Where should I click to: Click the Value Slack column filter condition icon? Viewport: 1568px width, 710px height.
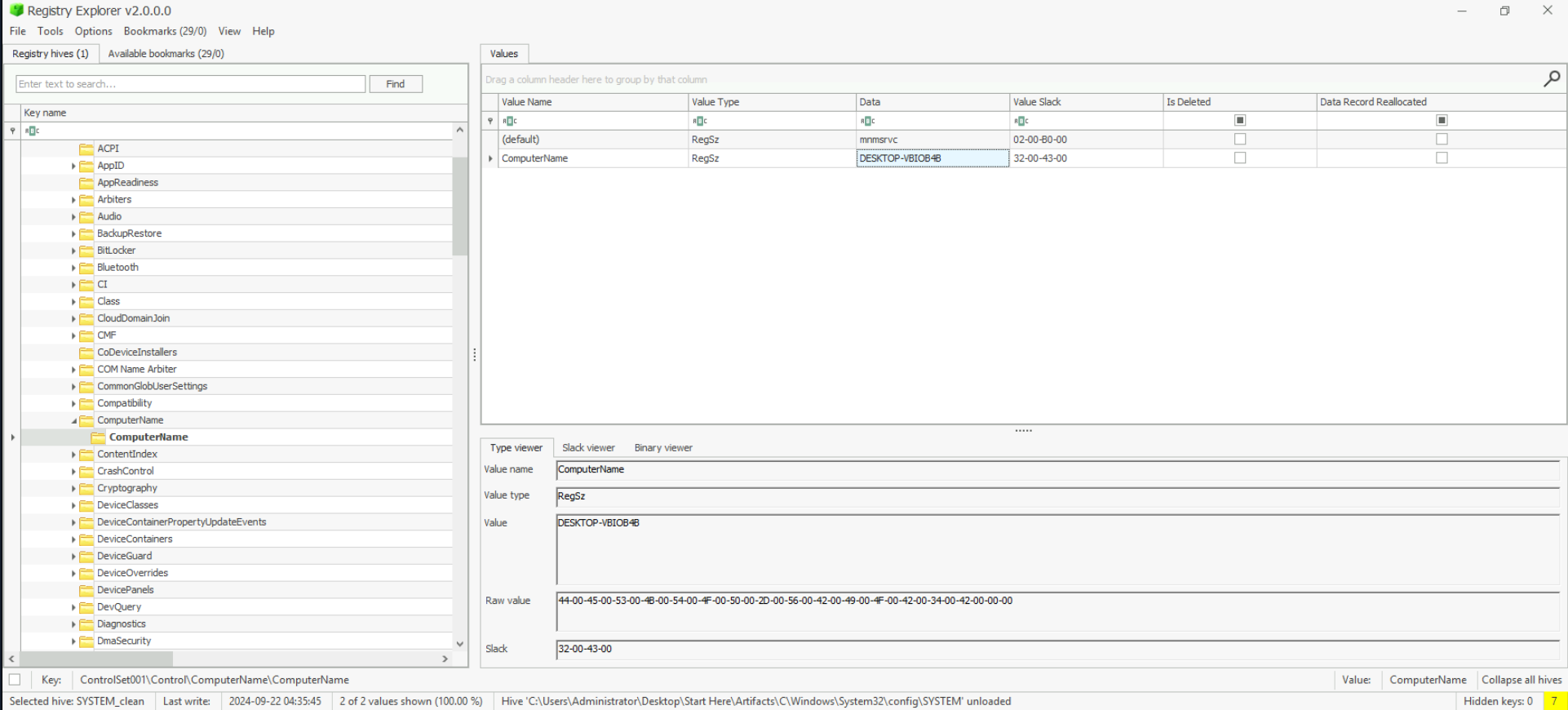point(1021,121)
